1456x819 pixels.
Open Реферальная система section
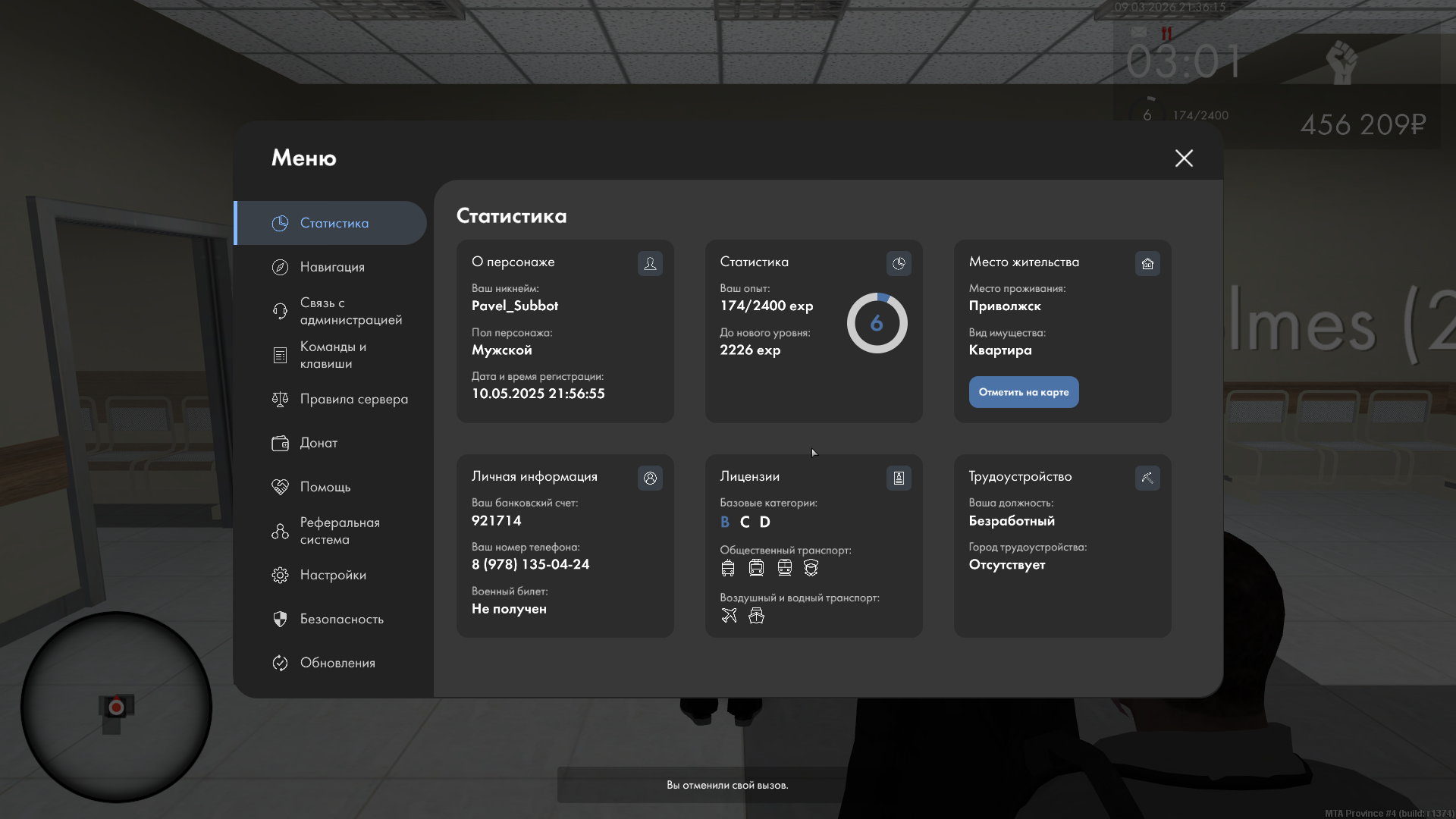tap(339, 531)
